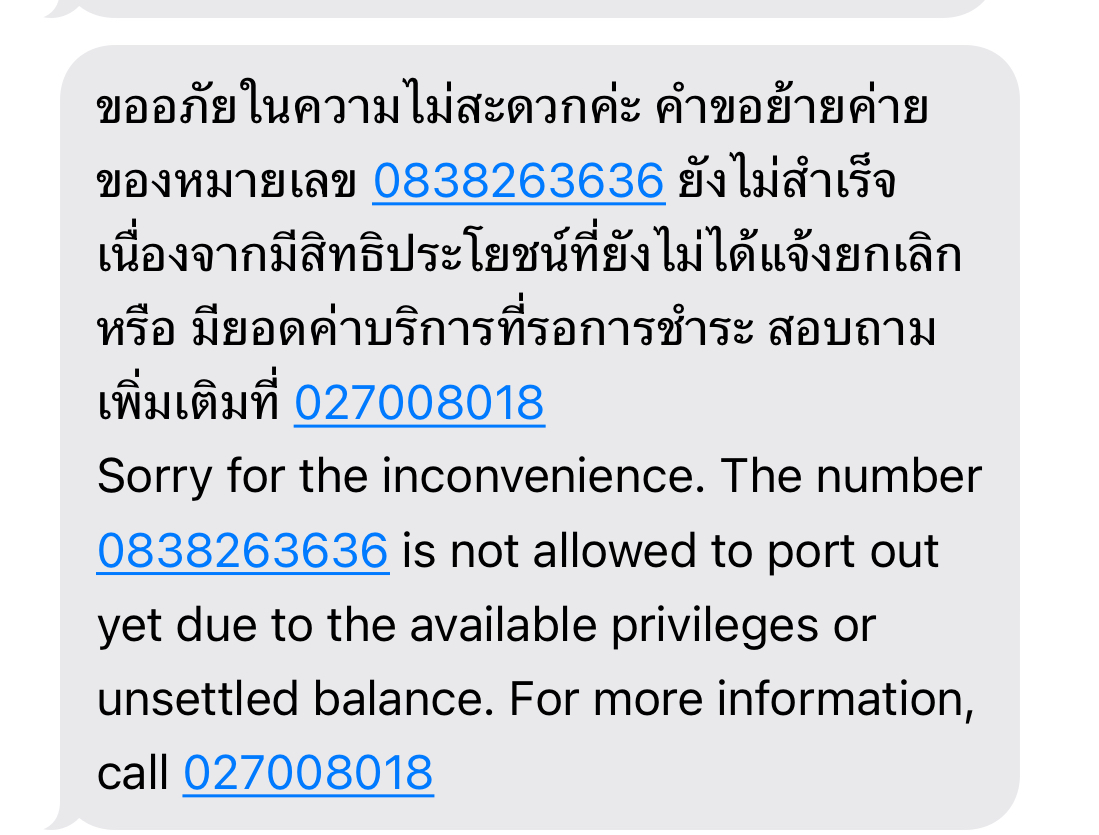Open the 0838263636 link before "is not allowed"

click(243, 551)
